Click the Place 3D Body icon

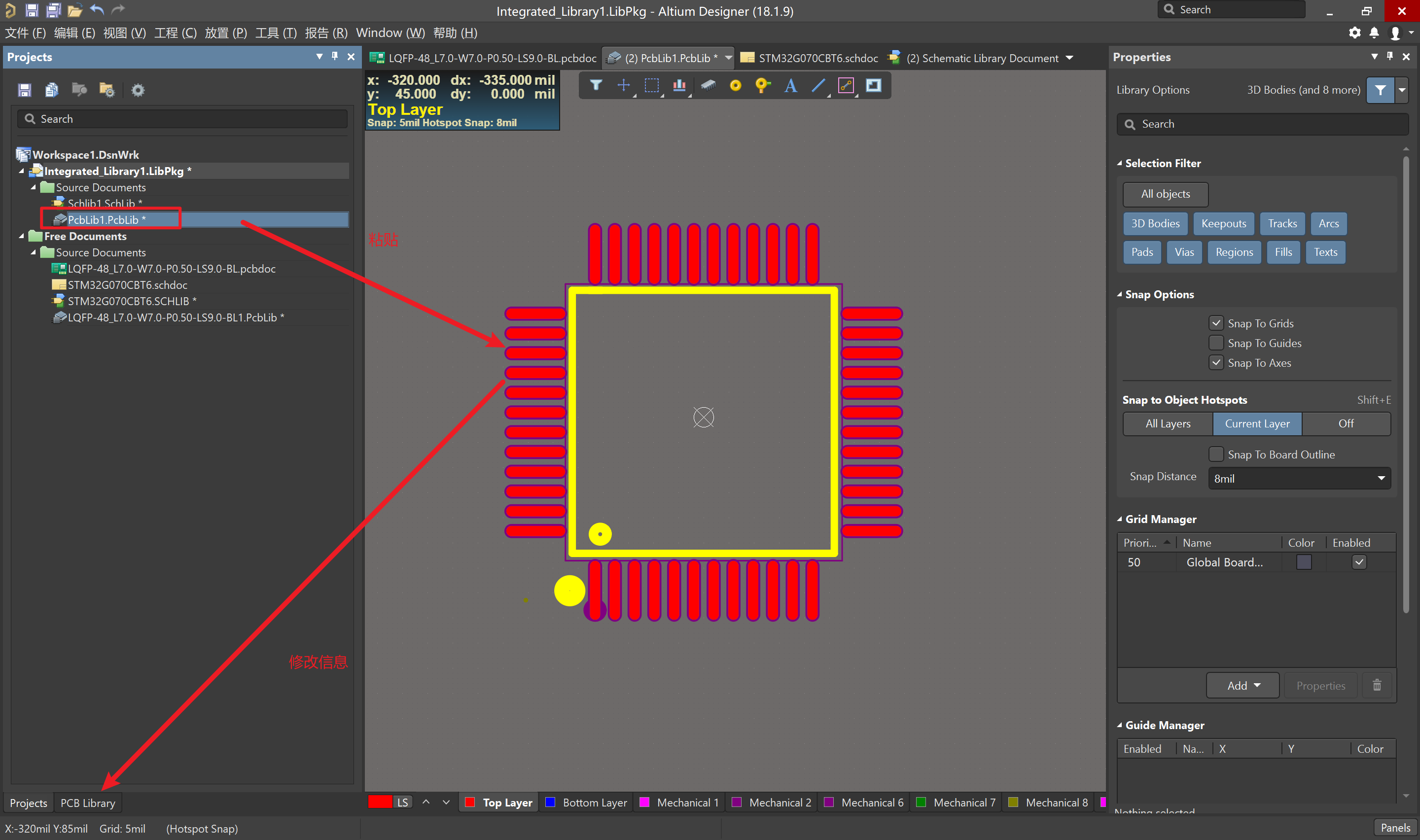(x=708, y=85)
